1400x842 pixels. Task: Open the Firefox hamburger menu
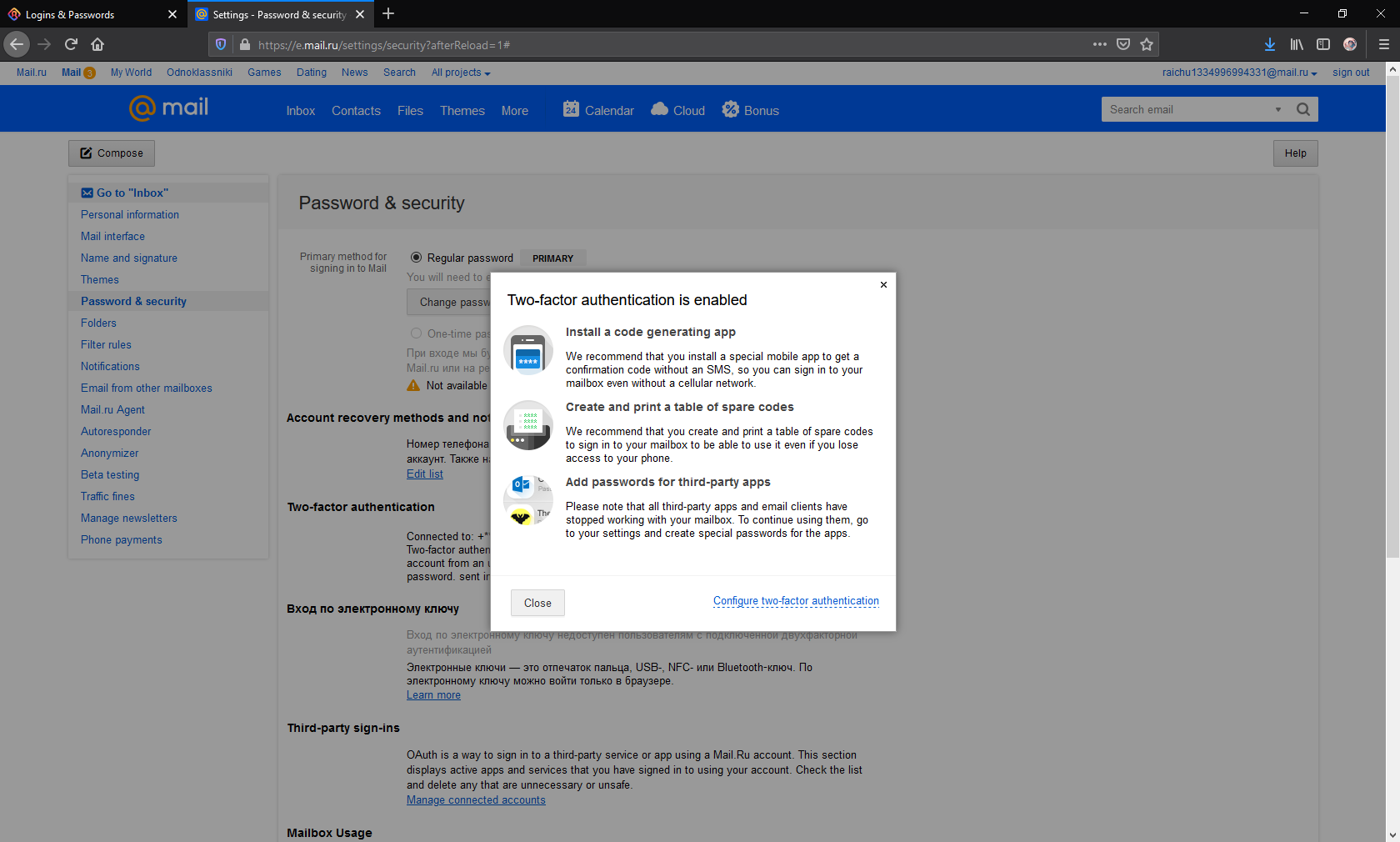pyautogui.click(x=1383, y=44)
